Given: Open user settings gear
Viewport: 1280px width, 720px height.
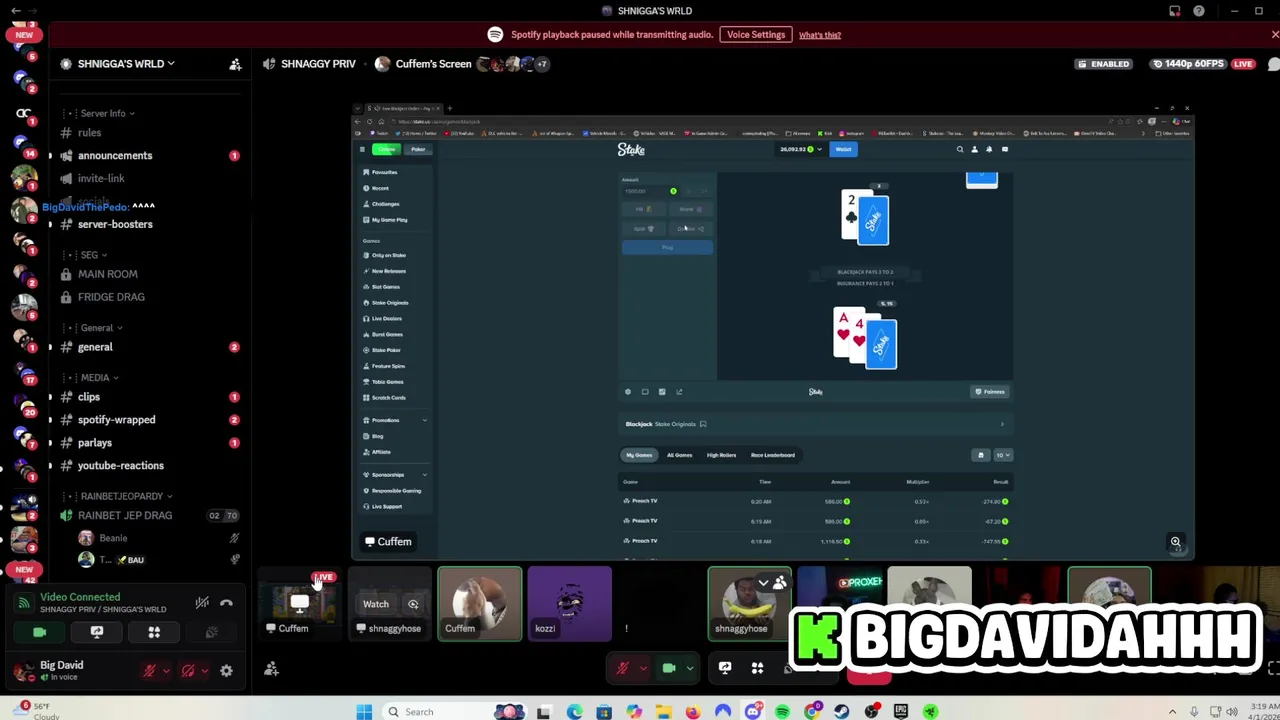Looking at the screenshot, I should [227, 671].
